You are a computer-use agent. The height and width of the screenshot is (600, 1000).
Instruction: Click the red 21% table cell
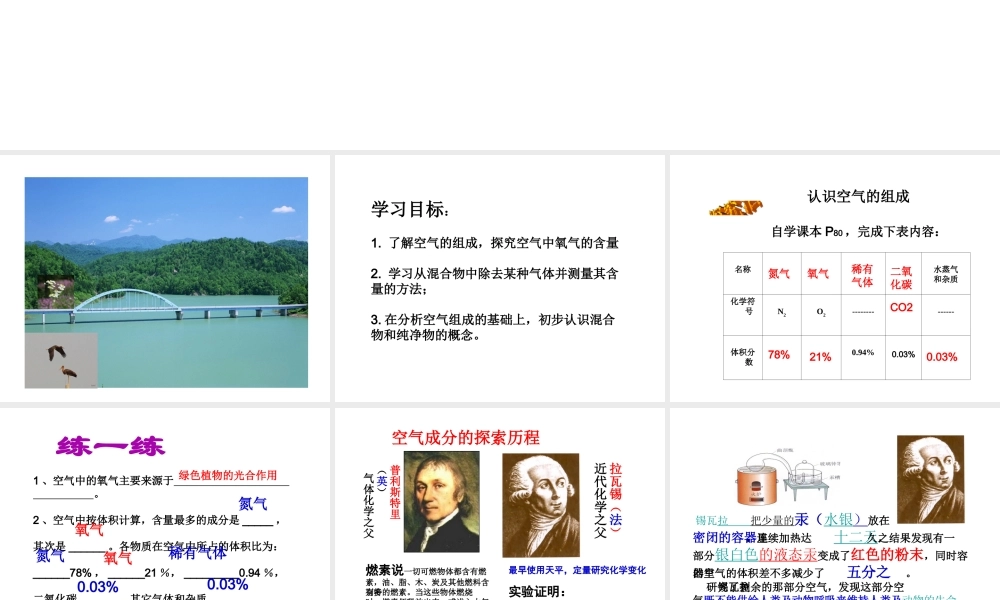(820, 357)
